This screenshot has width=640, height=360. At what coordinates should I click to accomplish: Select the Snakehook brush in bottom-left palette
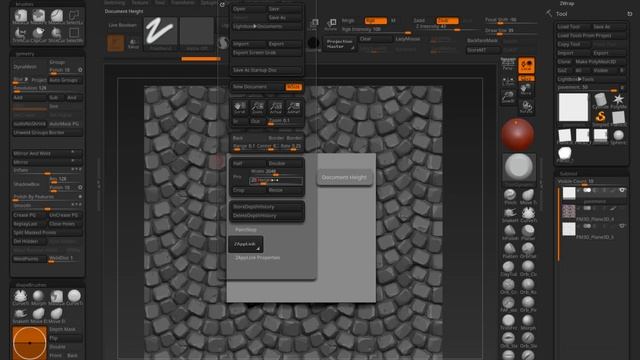tap(20, 314)
